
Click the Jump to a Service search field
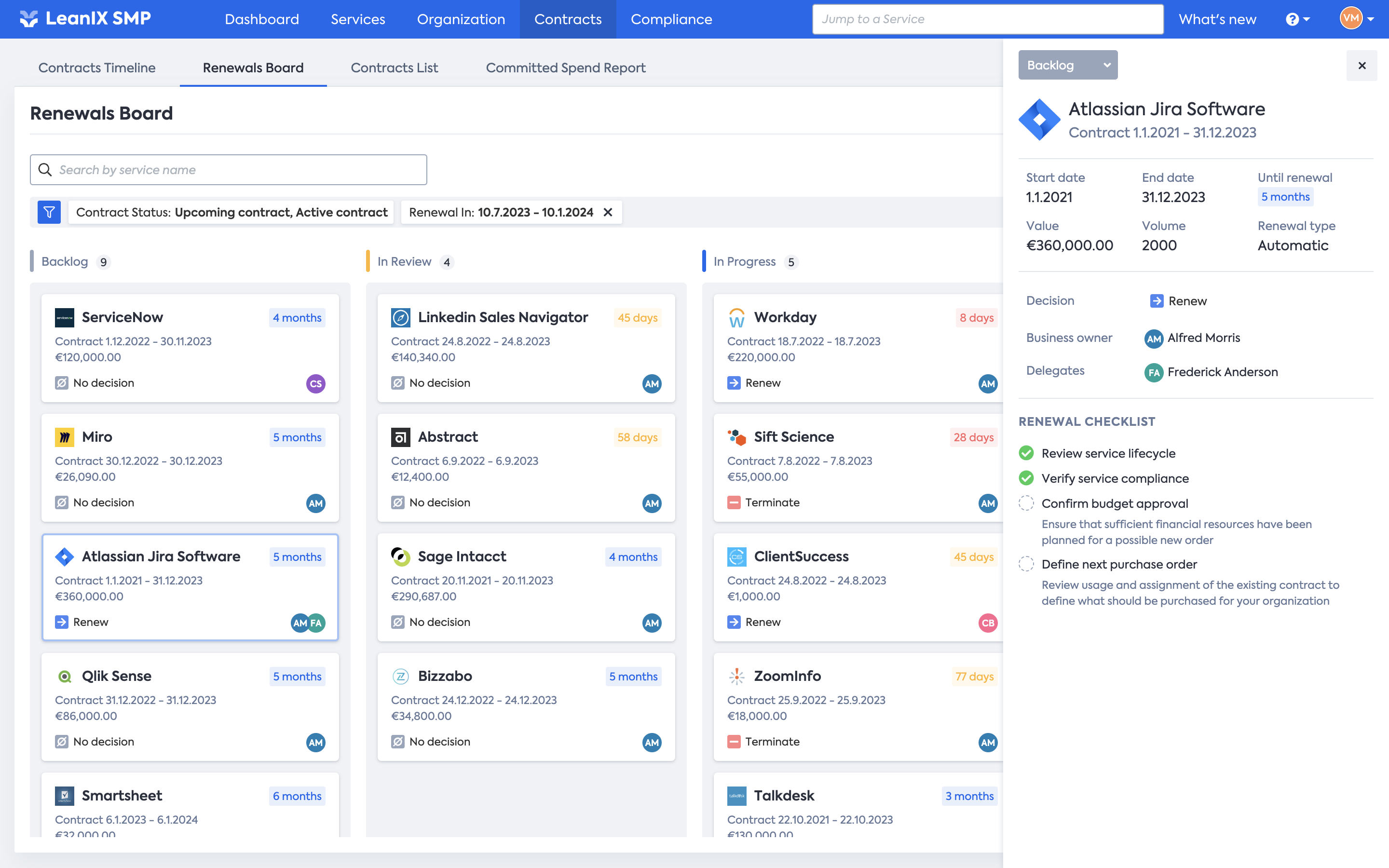(x=988, y=19)
